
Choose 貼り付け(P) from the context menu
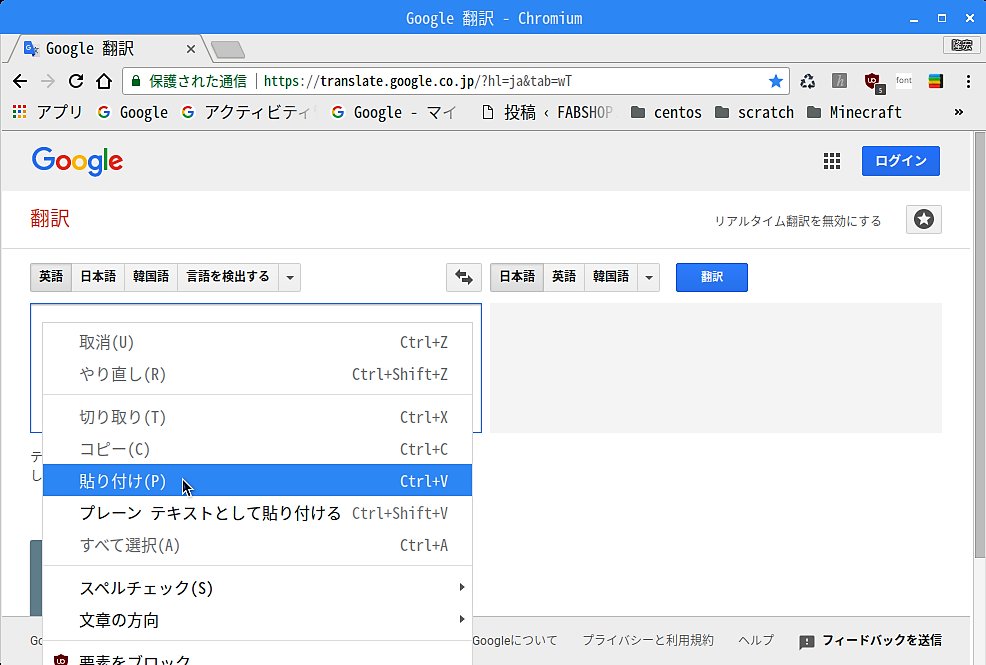point(257,481)
